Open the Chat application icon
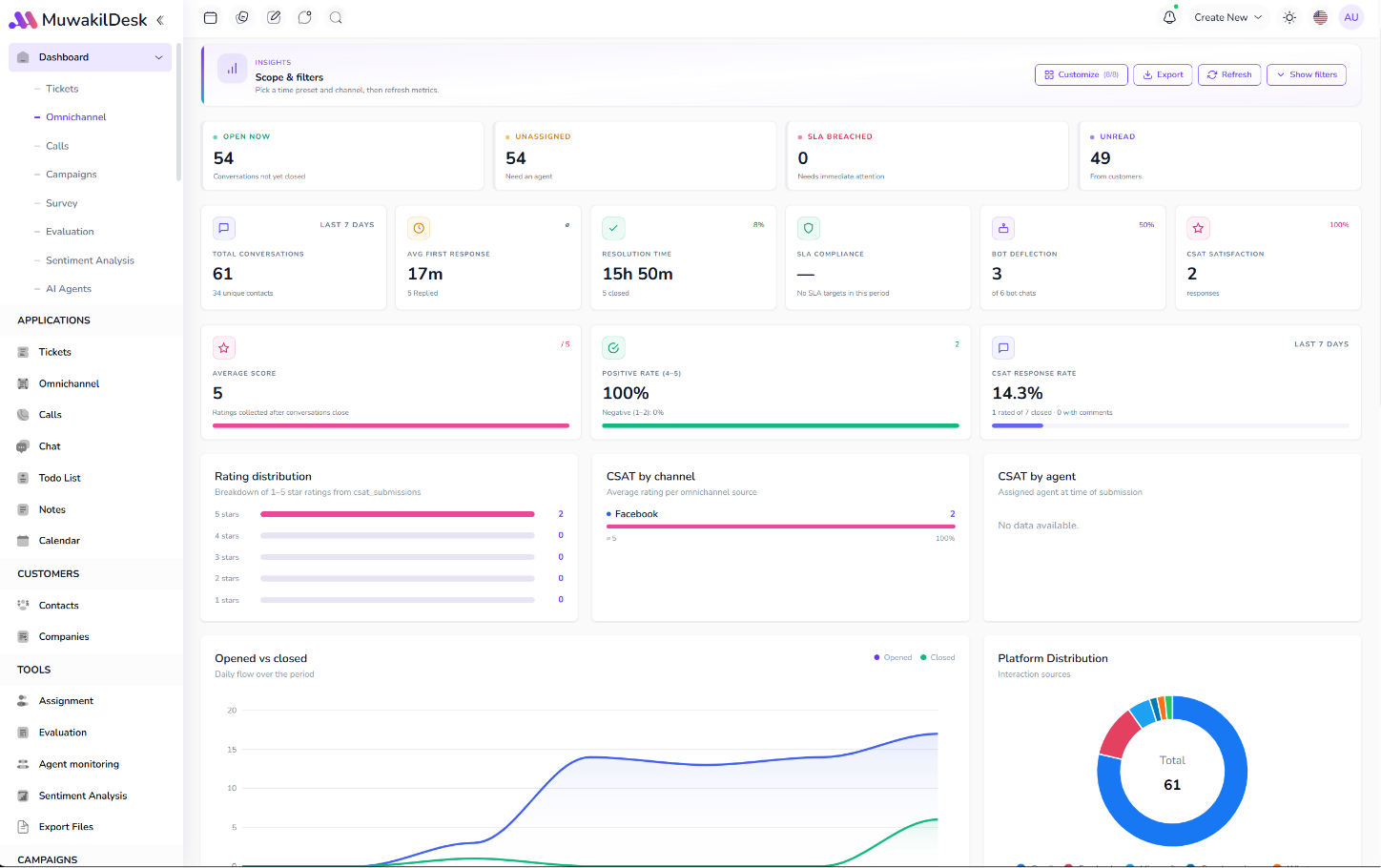 click(x=23, y=446)
